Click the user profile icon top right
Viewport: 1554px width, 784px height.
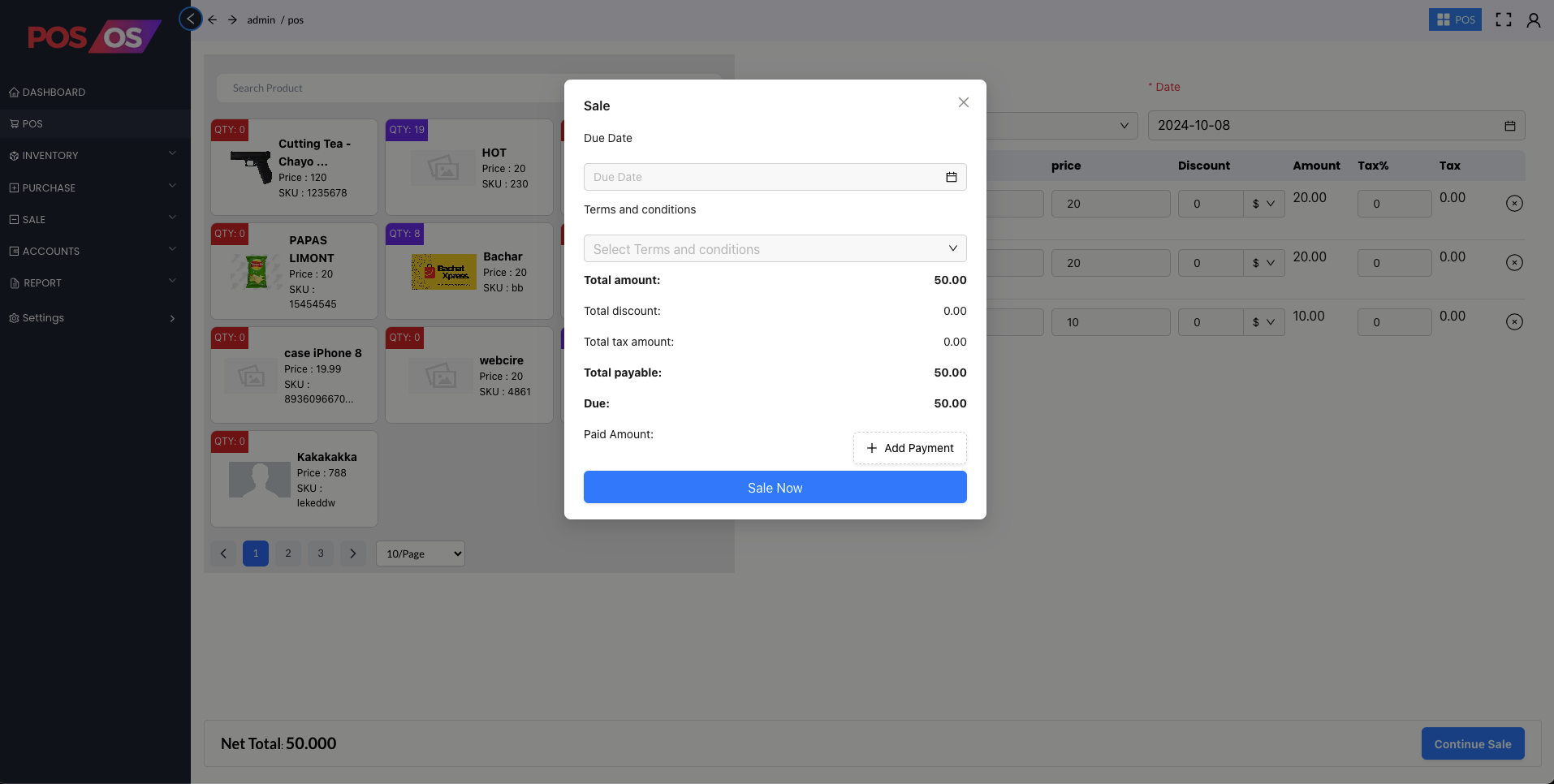(x=1534, y=19)
